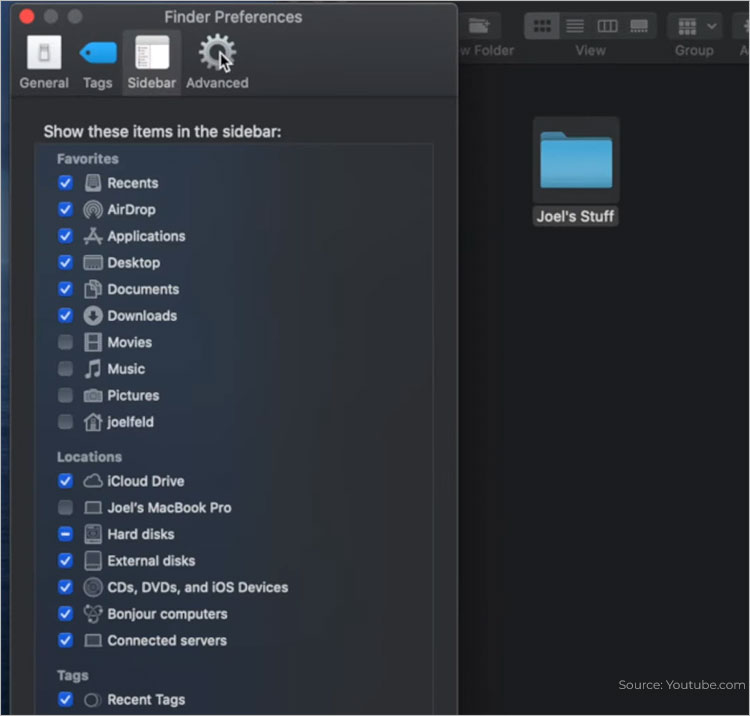Close the Finder Preferences window
Screen dimensions: 750x716
pyautogui.click(x=27, y=17)
